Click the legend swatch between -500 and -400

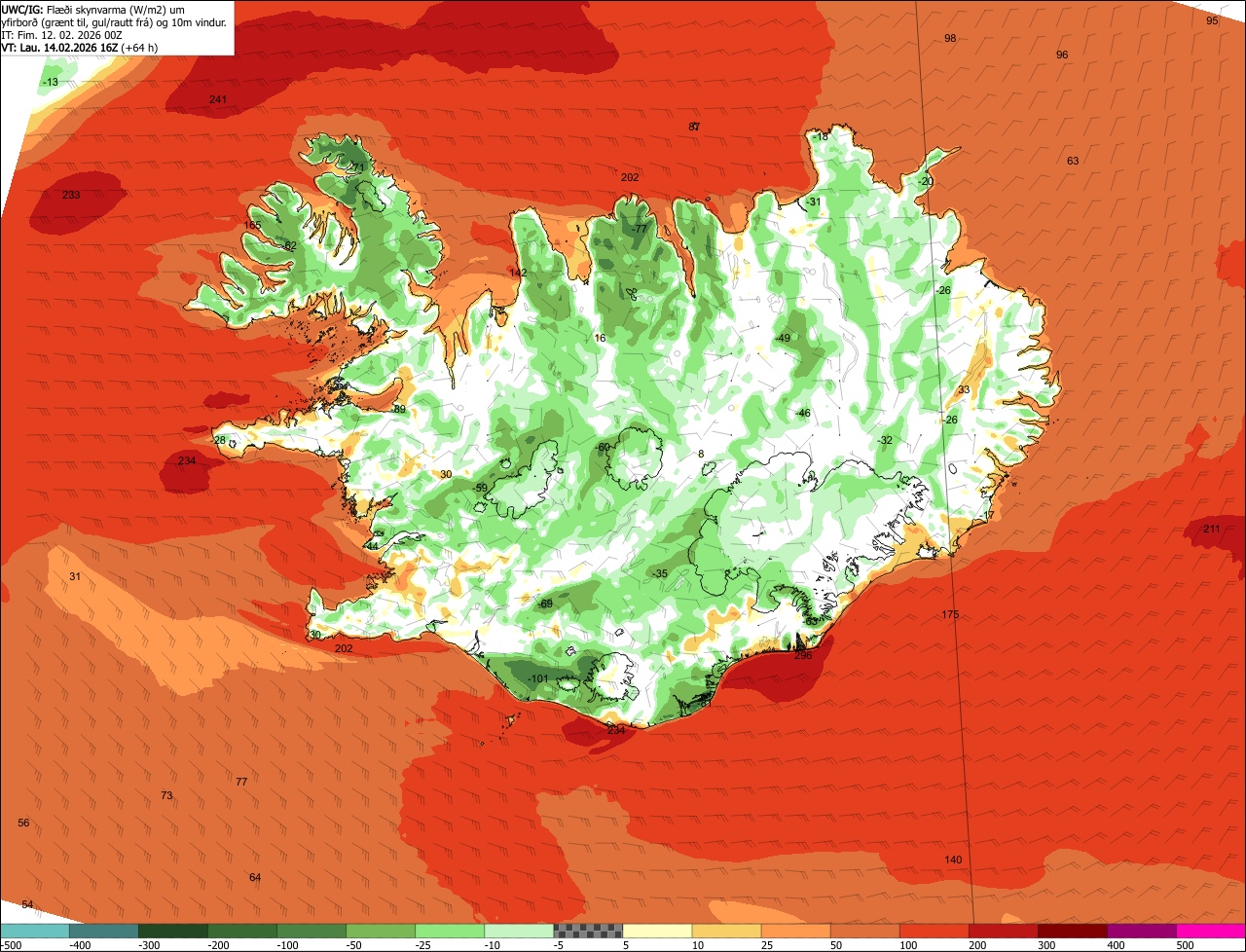click(x=34, y=931)
